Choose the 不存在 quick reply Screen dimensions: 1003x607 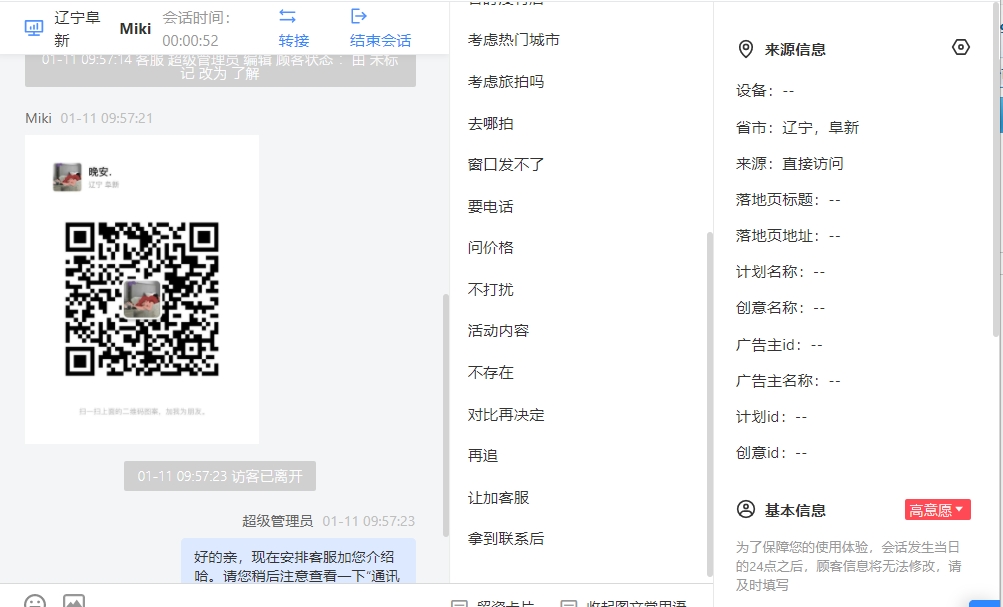click(x=491, y=373)
